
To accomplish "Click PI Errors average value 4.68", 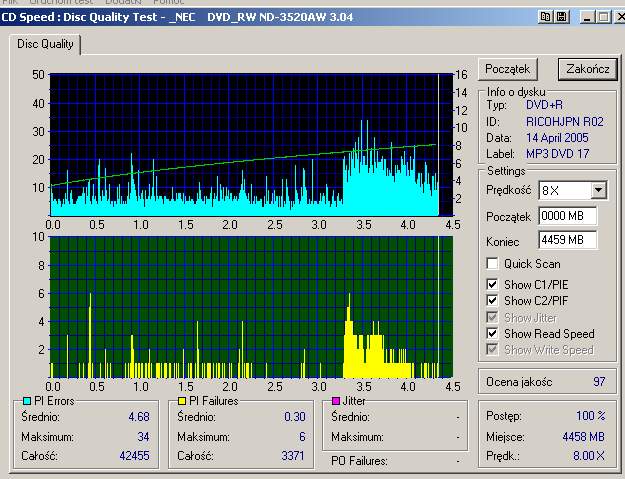I will pos(139,417).
